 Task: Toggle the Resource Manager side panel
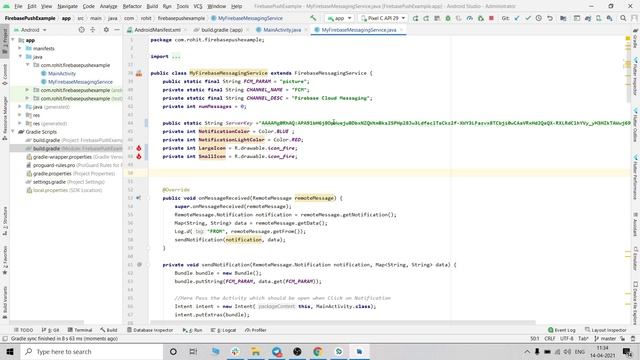point(4,118)
